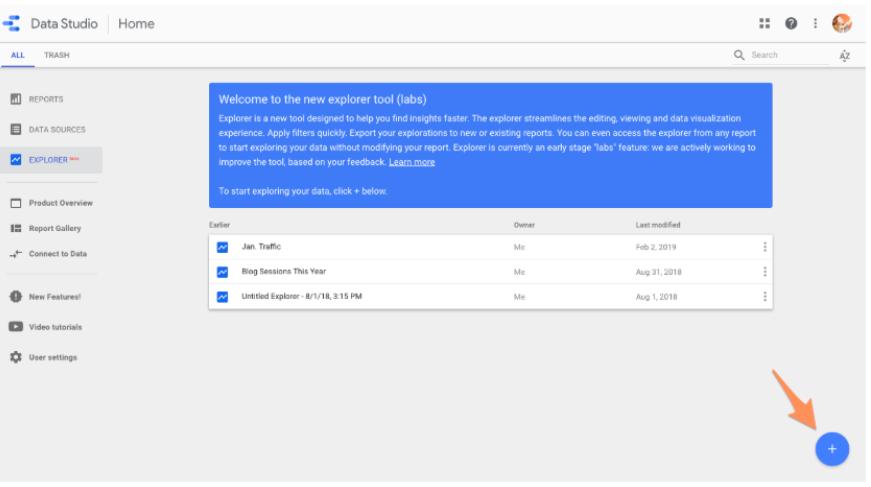
Task: Select DATA SOURCES in the sidebar
Action: [57, 129]
